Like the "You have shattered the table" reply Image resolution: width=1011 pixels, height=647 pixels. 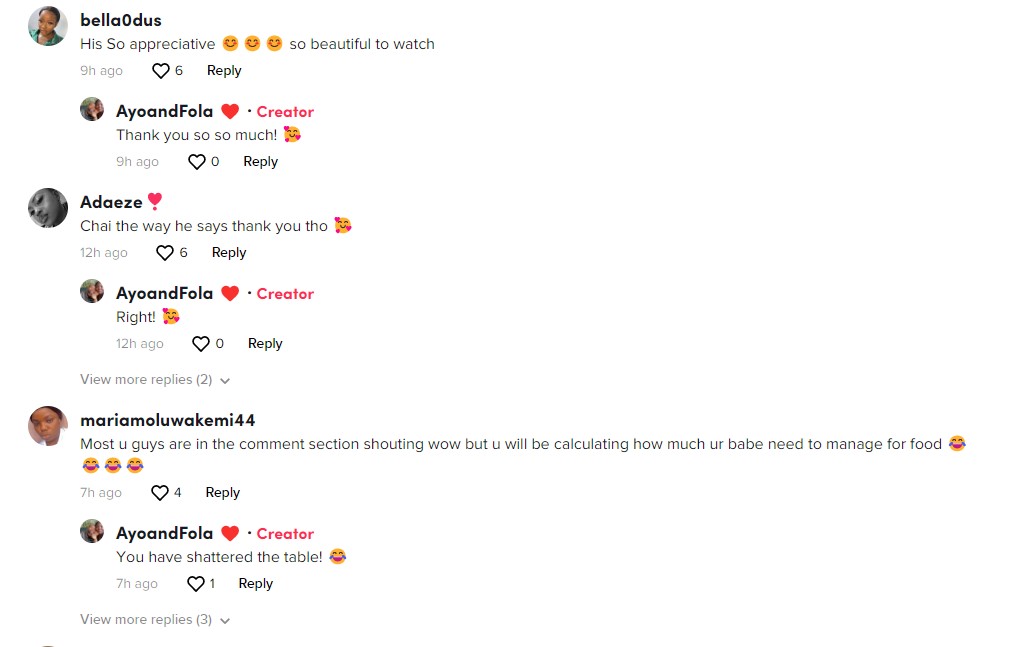[x=195, y=583]
